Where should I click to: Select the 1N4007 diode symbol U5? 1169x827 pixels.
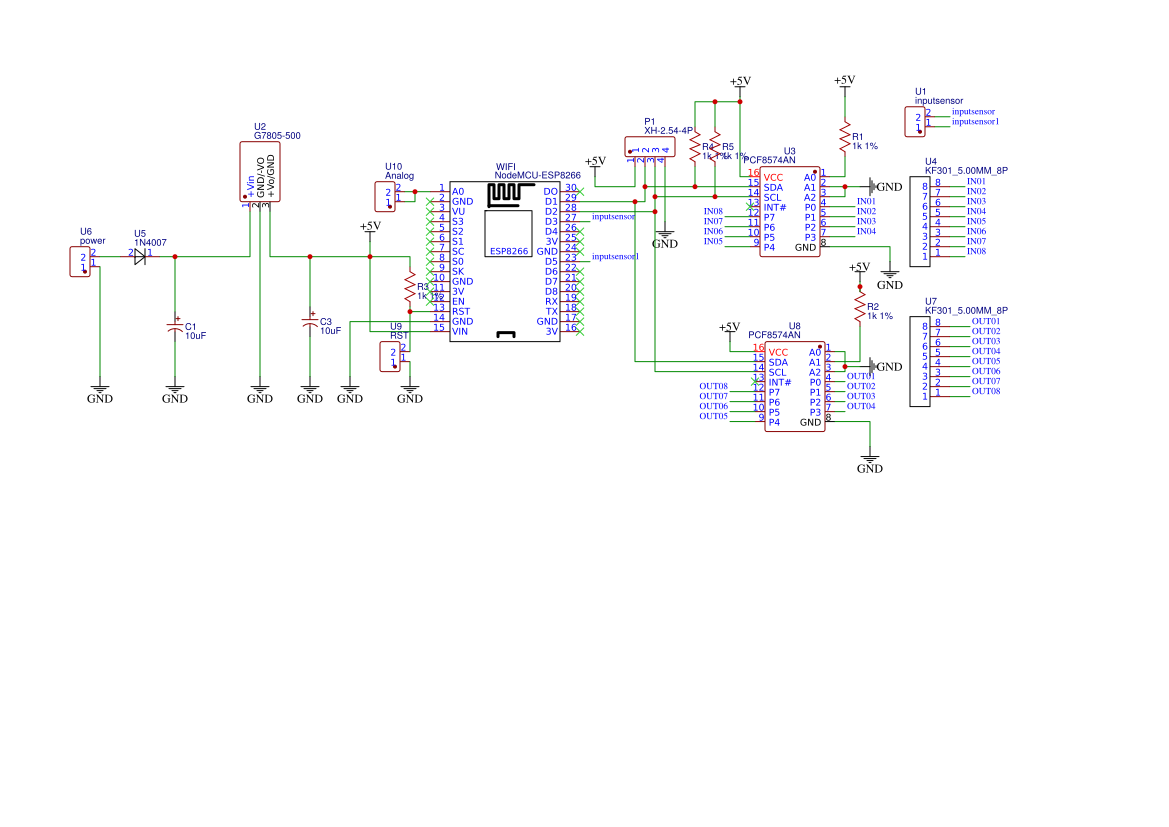coord(138,257)
